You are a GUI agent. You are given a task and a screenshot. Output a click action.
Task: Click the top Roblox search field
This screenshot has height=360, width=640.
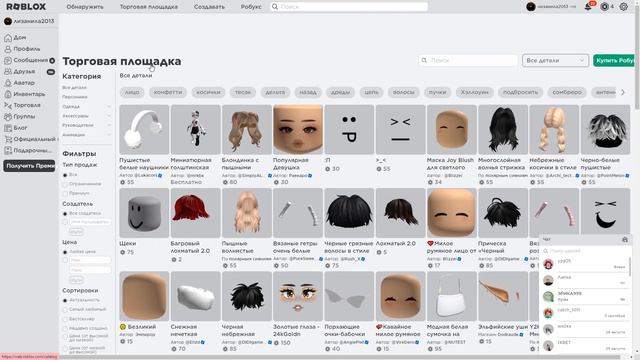click(x=349, y=7)
